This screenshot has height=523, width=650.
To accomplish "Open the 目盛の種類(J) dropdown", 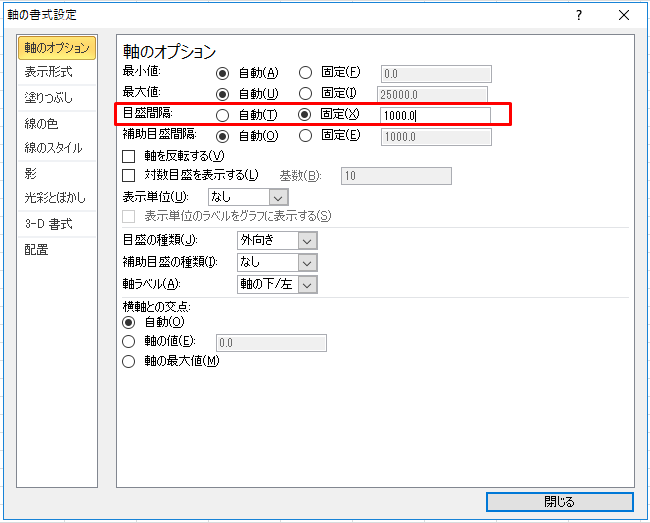I will pos(277,241).
